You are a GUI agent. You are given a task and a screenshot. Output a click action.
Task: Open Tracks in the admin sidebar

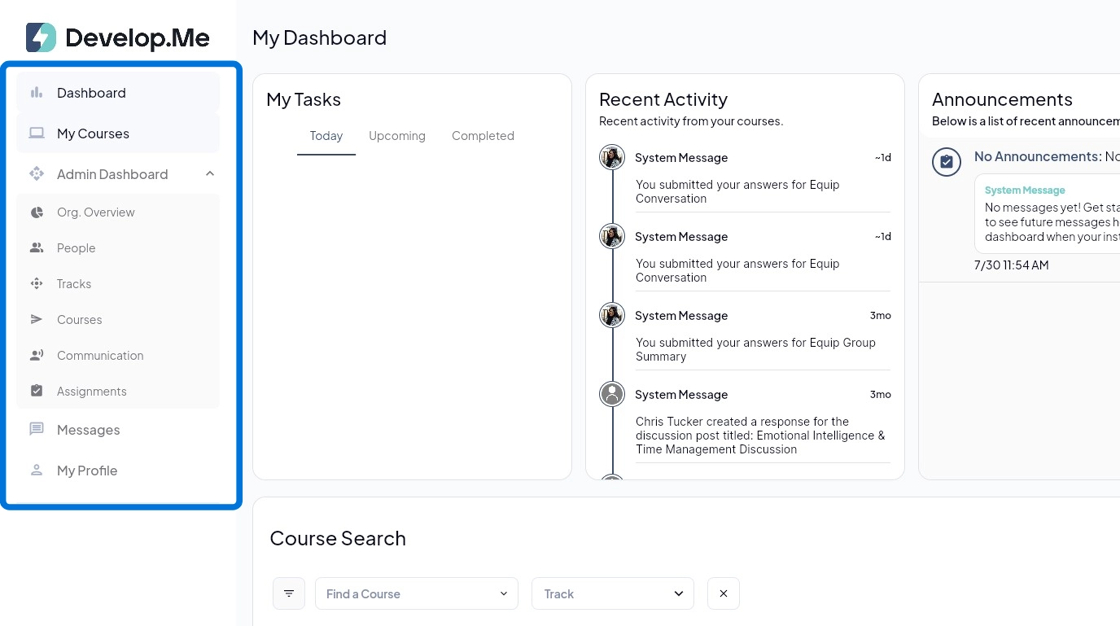pos(74,284)
